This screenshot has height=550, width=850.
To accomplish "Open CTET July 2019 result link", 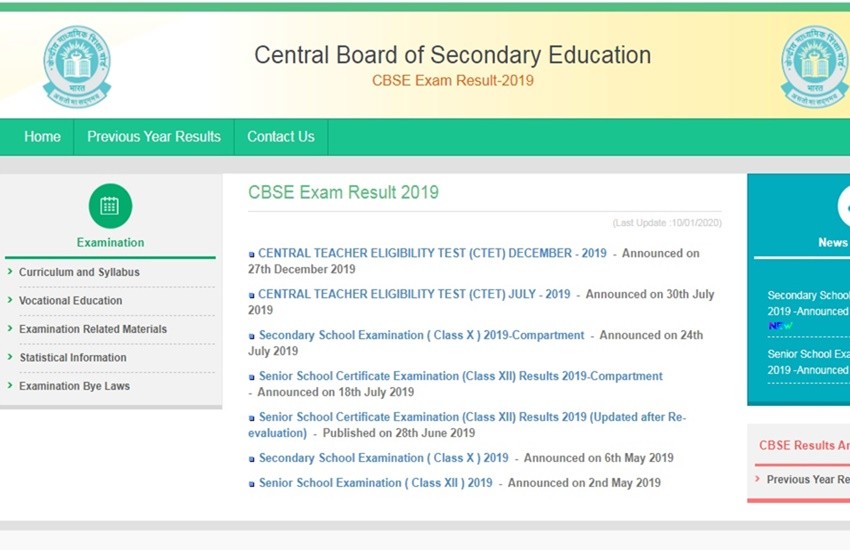I will click(414, 295).
